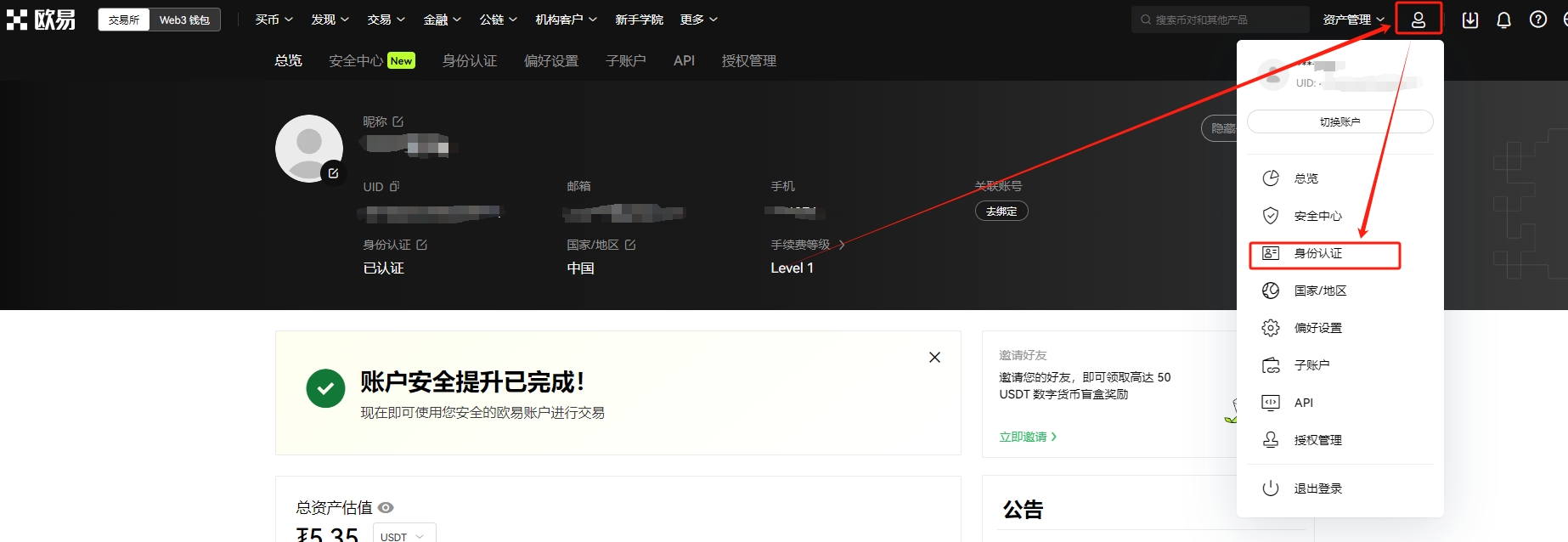Viewport: 1568px width, 542px height.
Task: Close the 账户安全提升已完成 banner
Action: (x=934, y=358)
